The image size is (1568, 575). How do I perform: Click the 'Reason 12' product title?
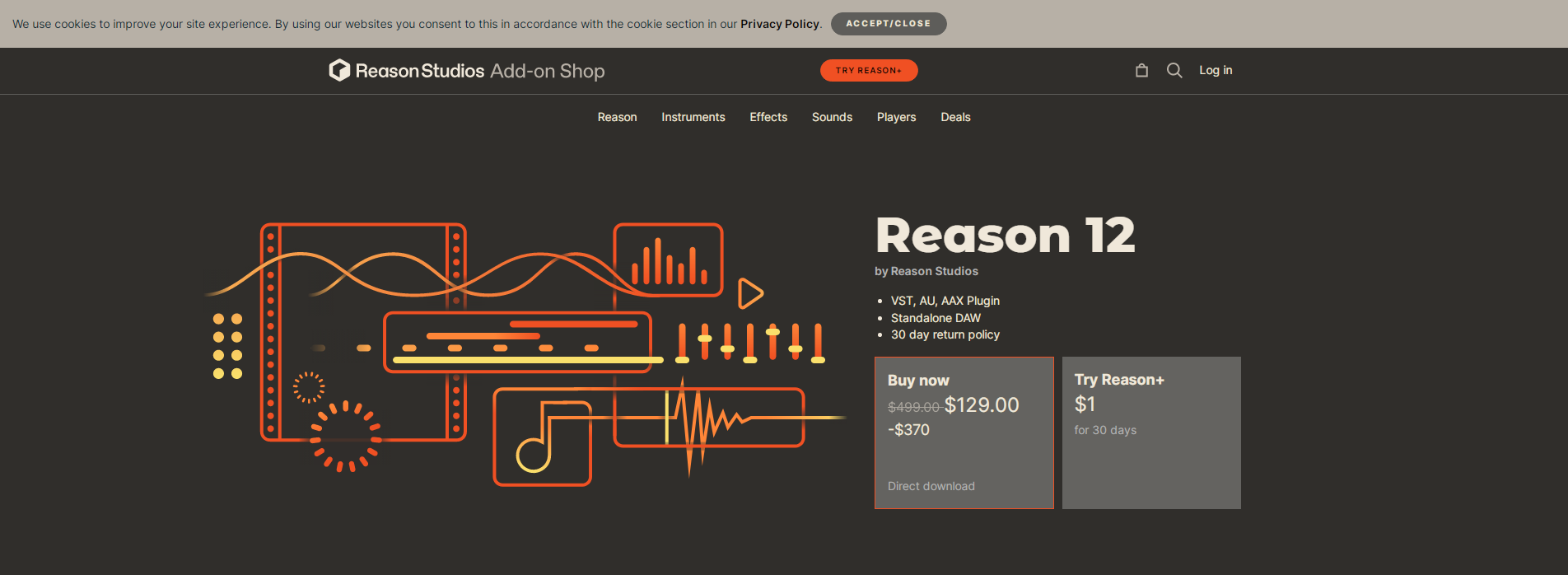pyautogui.click(x=1006, y=236)
